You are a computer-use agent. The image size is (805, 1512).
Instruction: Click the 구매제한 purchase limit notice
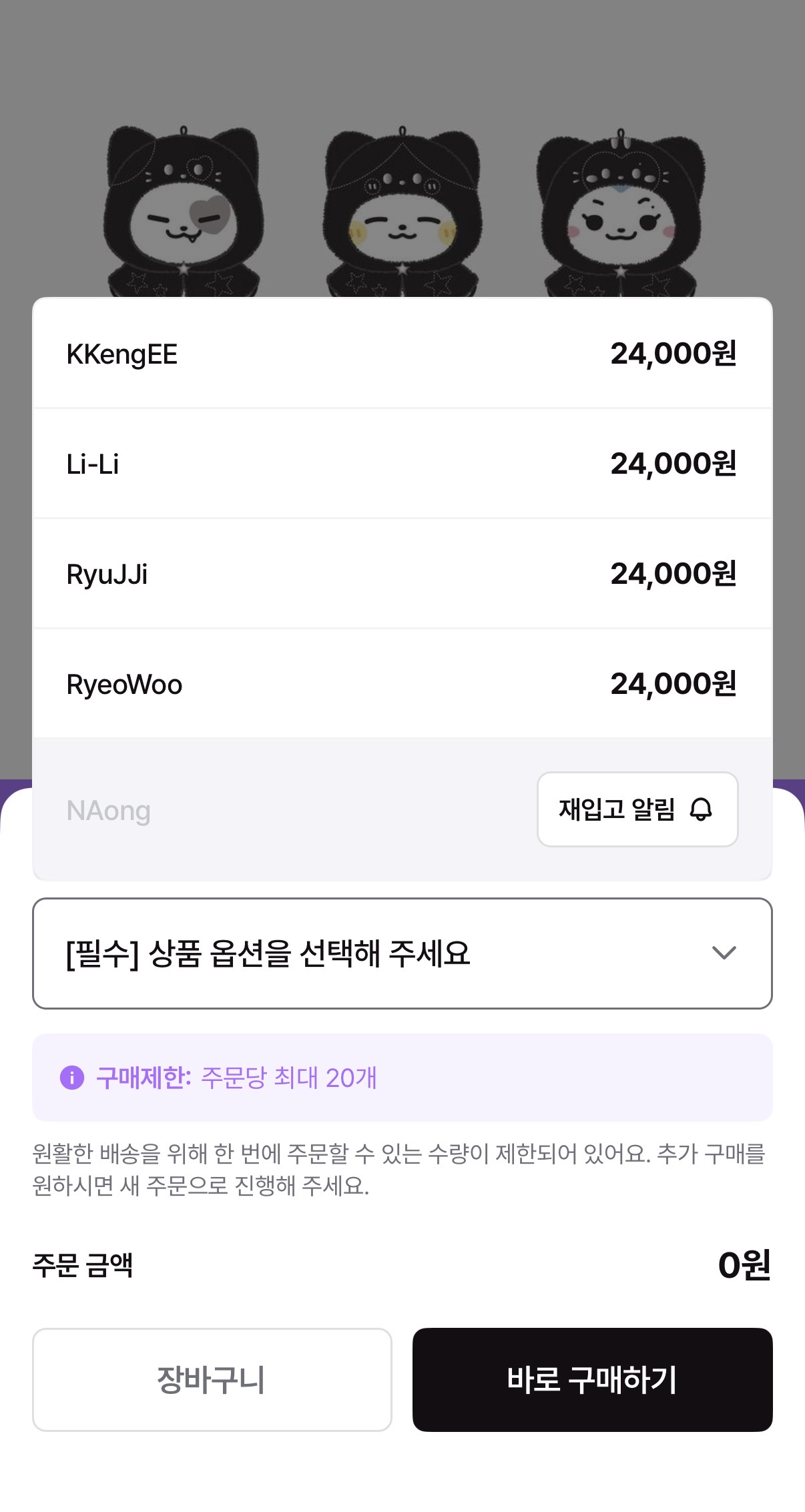[x=402, y=1078]
